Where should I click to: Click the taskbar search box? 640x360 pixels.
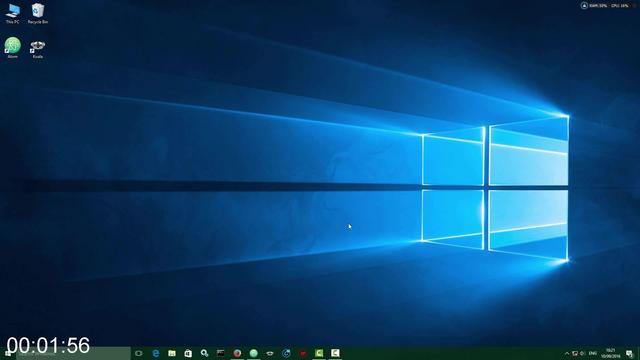(x=73, y=353)
